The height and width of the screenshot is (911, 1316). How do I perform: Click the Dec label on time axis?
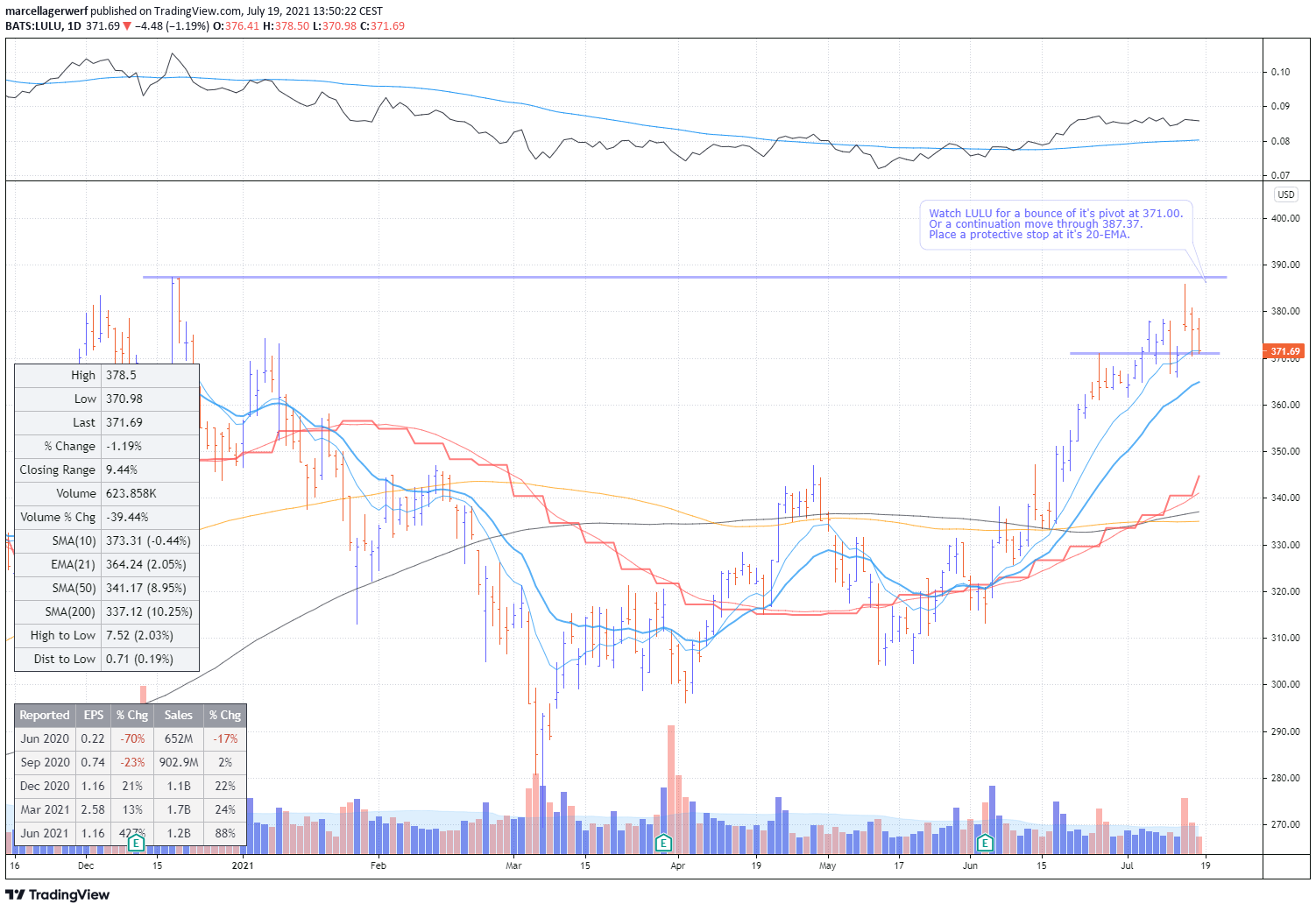pos(86,865)
